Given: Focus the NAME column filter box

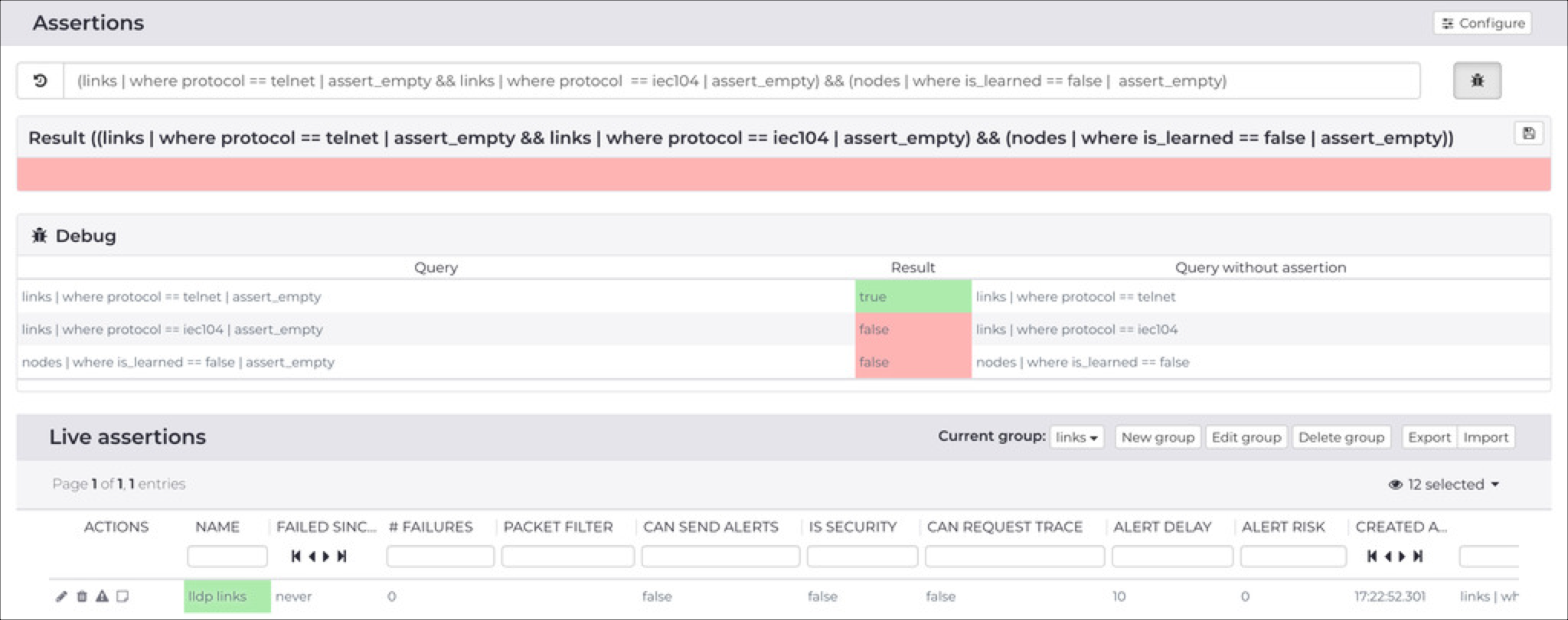Looking at the screenshot, I should click(227, 556).
